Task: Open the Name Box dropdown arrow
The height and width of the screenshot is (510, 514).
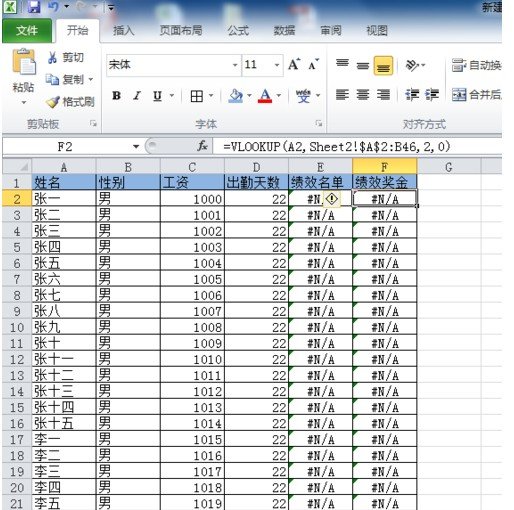Action: [136, 146]
